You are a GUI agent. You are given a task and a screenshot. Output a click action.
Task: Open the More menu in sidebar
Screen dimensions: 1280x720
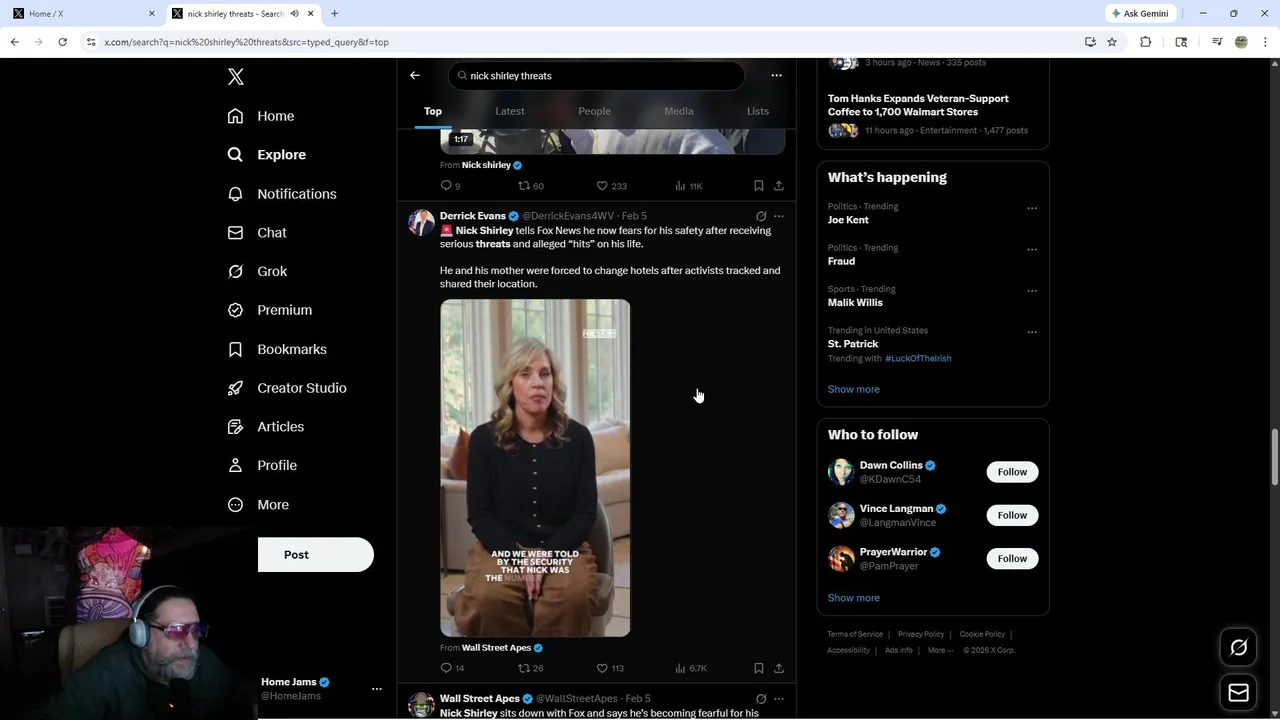[258, 505]
